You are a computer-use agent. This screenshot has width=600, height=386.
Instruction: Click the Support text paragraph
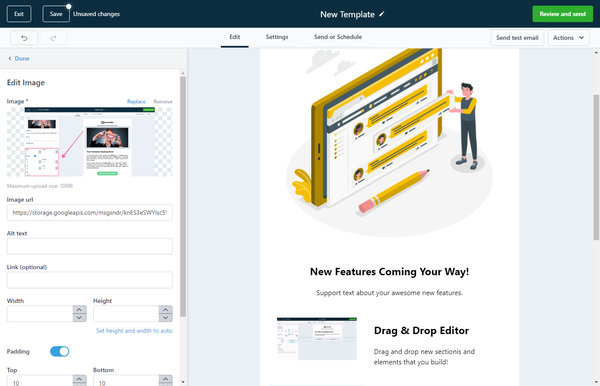pos(389,293)
